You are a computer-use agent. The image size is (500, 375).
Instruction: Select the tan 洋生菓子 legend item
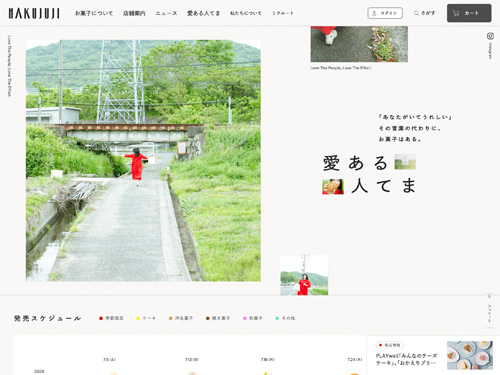click(181, 318)
